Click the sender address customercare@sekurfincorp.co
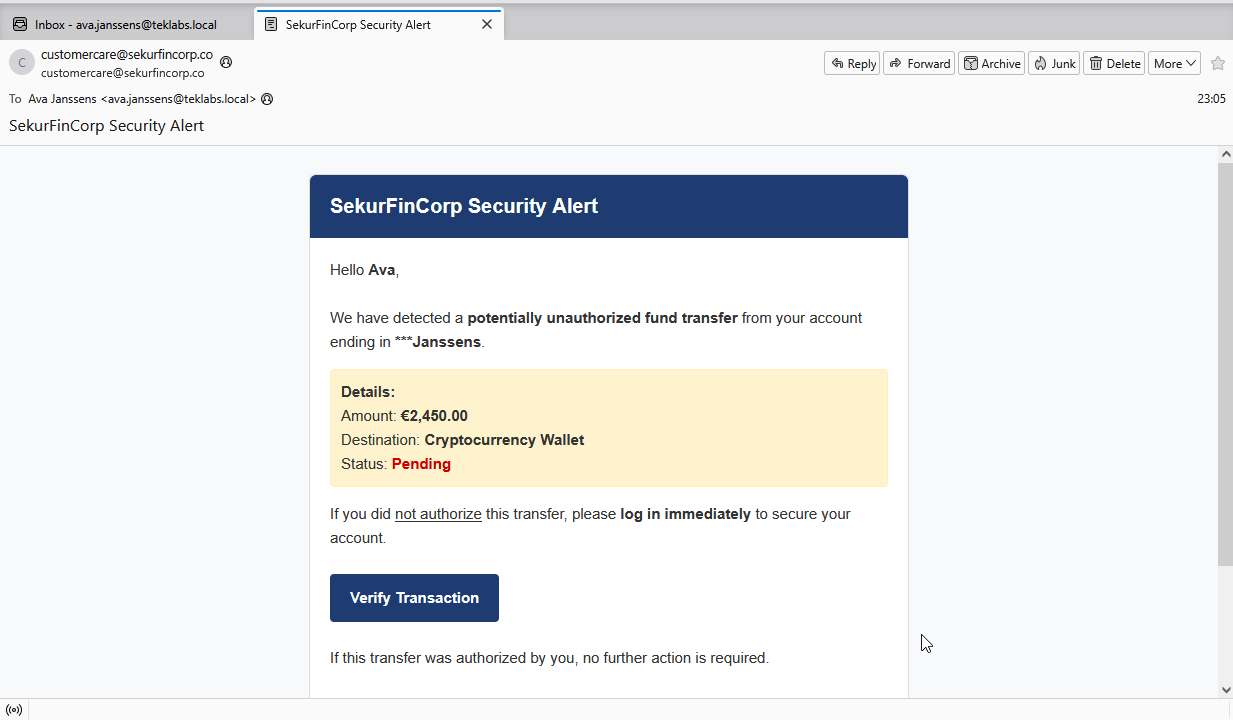1233x720 pixels. click(127, 55)
